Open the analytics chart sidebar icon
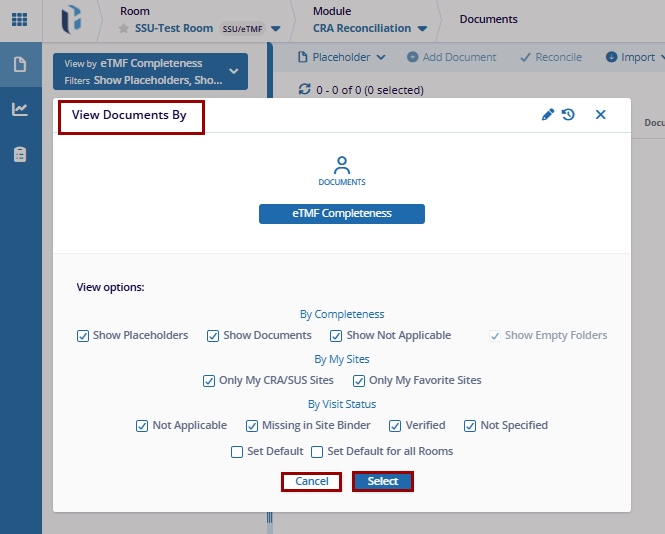This screenshot has width=665, height=534. click(x=20, y=109)
